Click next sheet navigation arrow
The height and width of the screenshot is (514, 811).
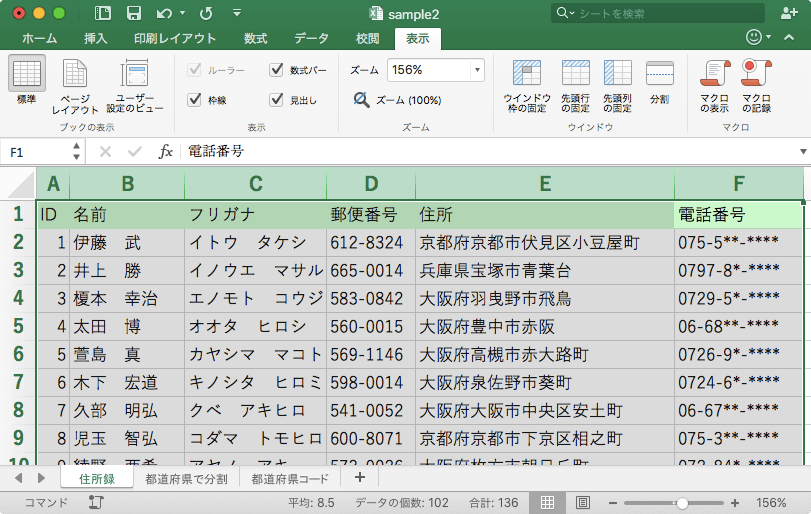[41, 478]
